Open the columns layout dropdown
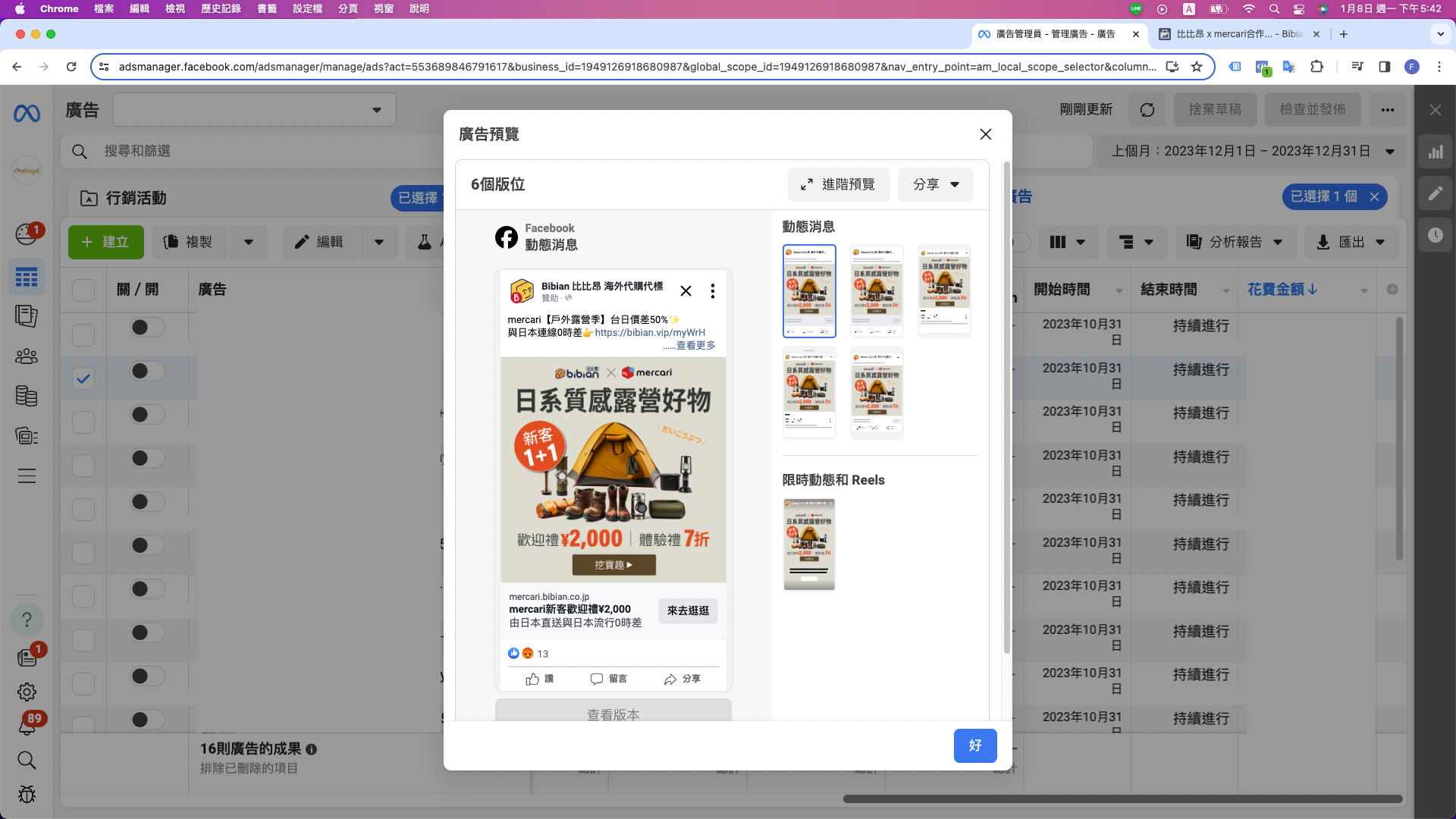Screen dimensions: 1456x819 tap(1068, 242)
